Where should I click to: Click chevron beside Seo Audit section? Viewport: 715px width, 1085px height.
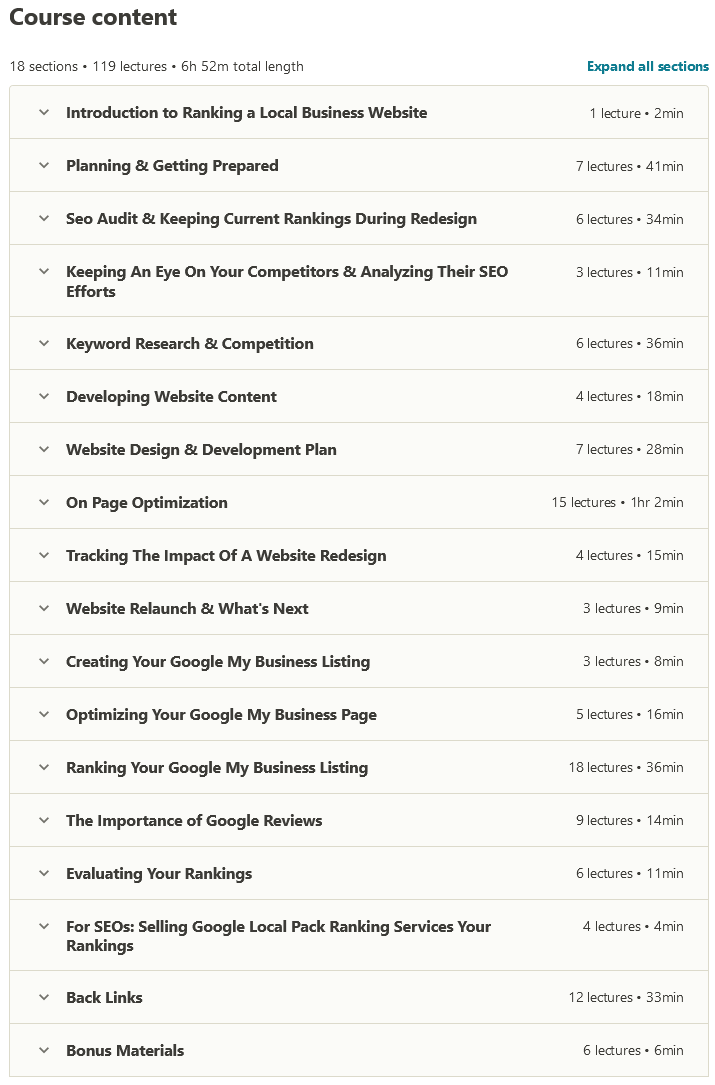[44, 218]
